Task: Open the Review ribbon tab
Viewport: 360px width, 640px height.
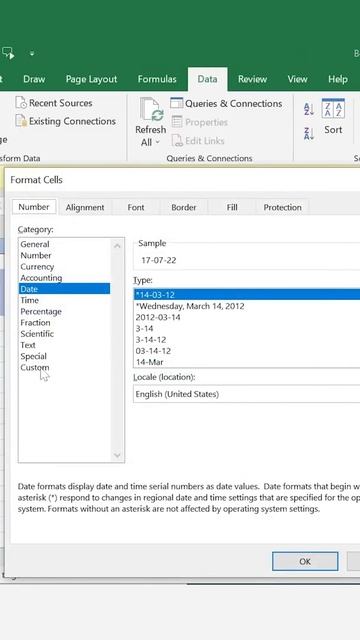Action: coord(252,79)
